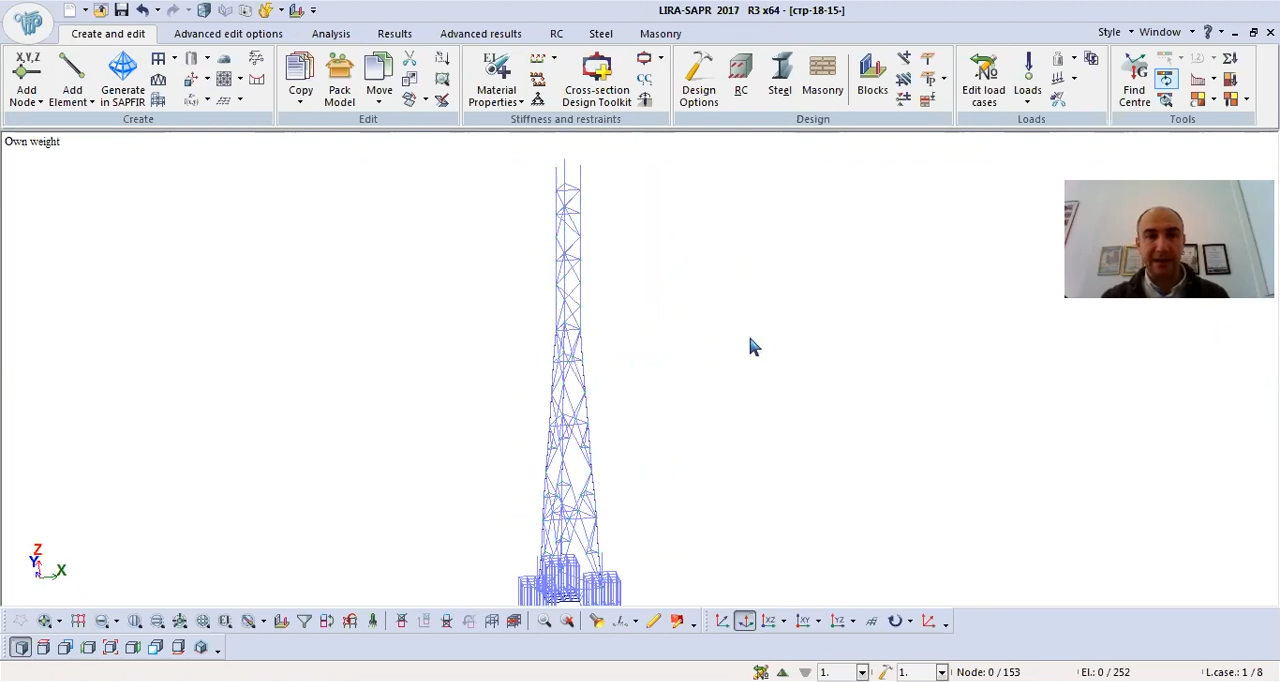Expand the Loads dropdown arrow

pos(1027,102)
